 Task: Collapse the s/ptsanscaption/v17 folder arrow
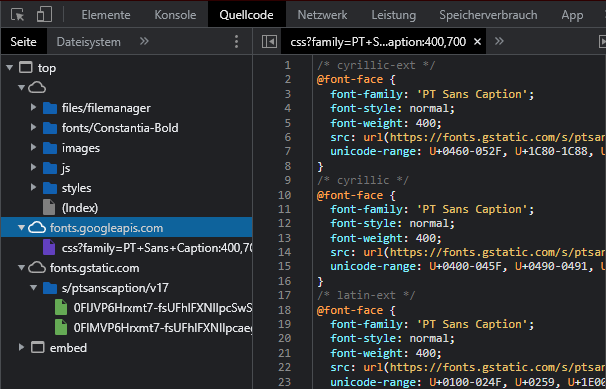pos(34,288)
